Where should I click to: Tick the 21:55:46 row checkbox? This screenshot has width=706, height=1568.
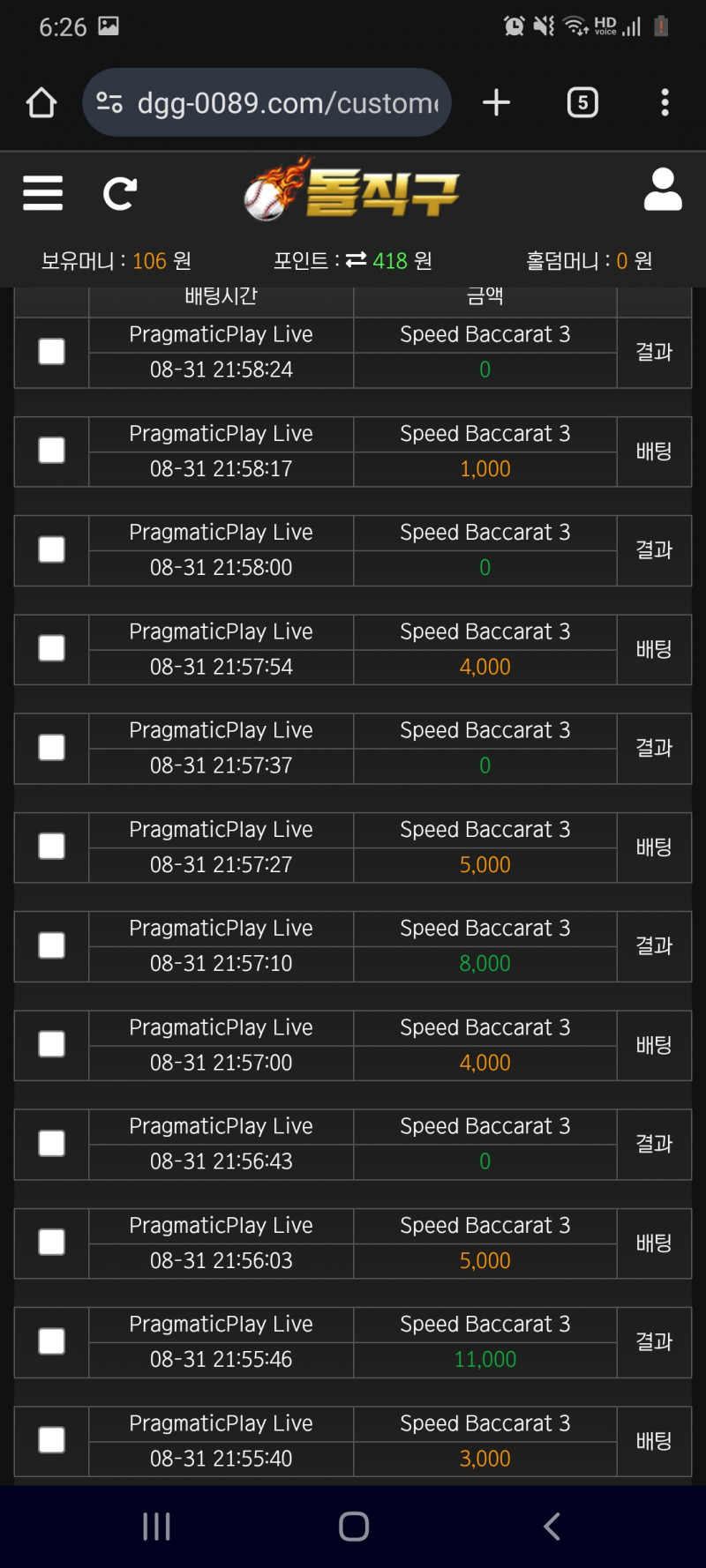point(51,1341)
